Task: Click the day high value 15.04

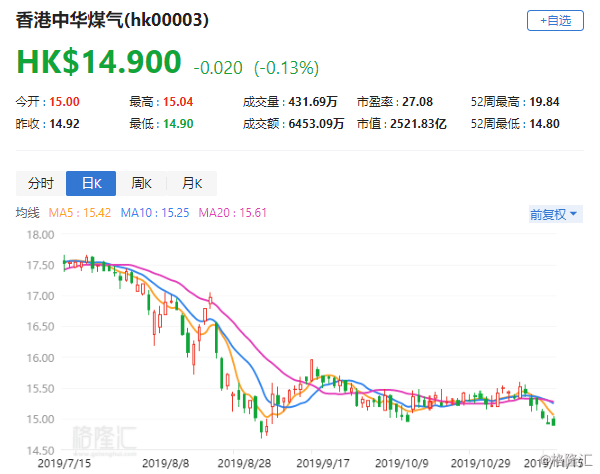Action: (178, 102)
